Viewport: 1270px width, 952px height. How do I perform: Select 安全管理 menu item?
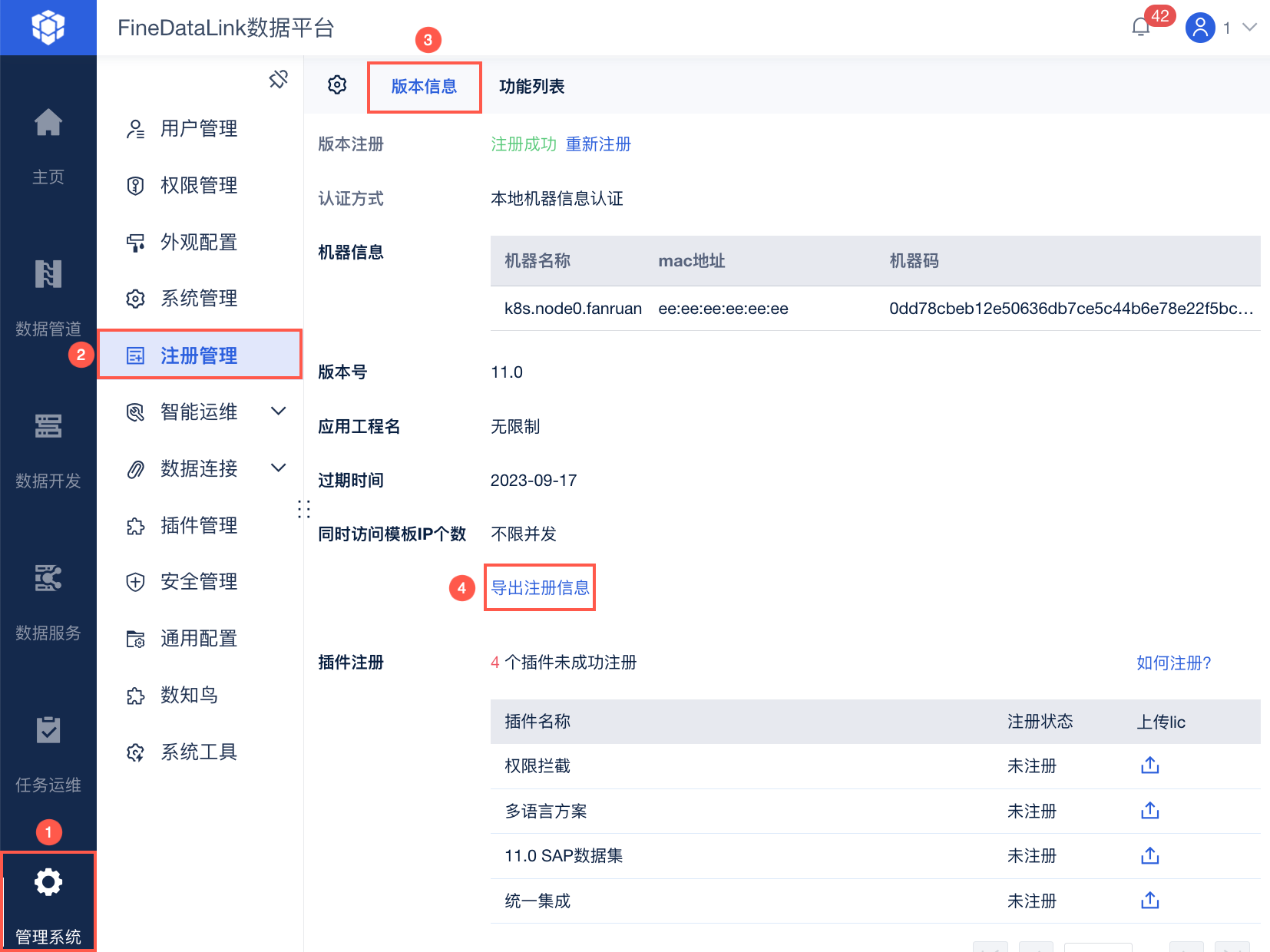200,582
